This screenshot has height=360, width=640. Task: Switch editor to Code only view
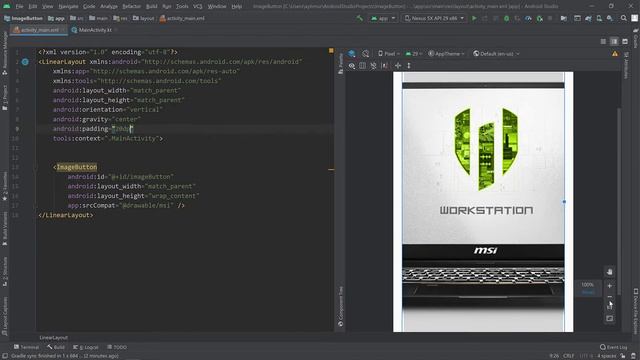click(603, 42)
